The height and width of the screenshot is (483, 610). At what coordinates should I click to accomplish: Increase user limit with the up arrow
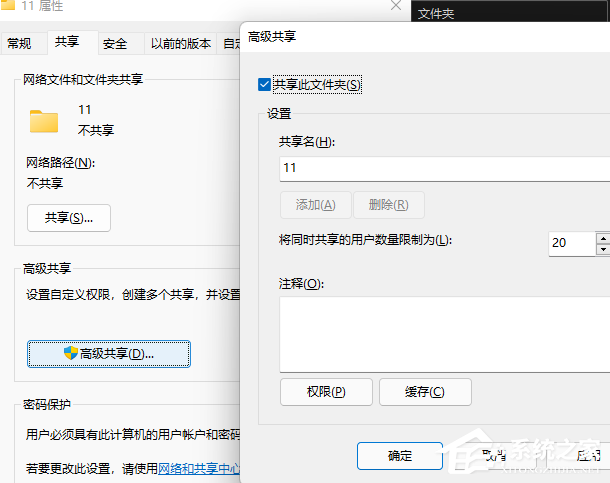pos(602,237)
